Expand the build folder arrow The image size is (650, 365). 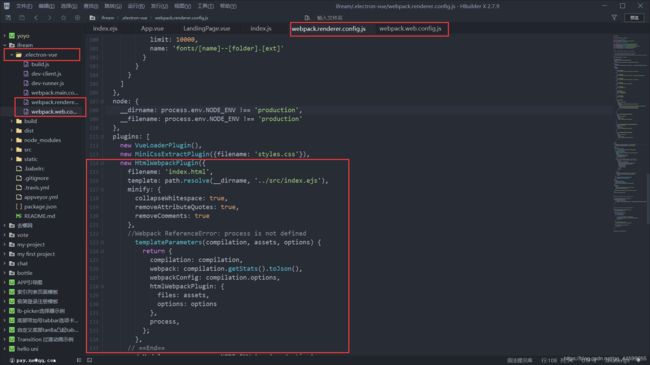click(12, 121)
